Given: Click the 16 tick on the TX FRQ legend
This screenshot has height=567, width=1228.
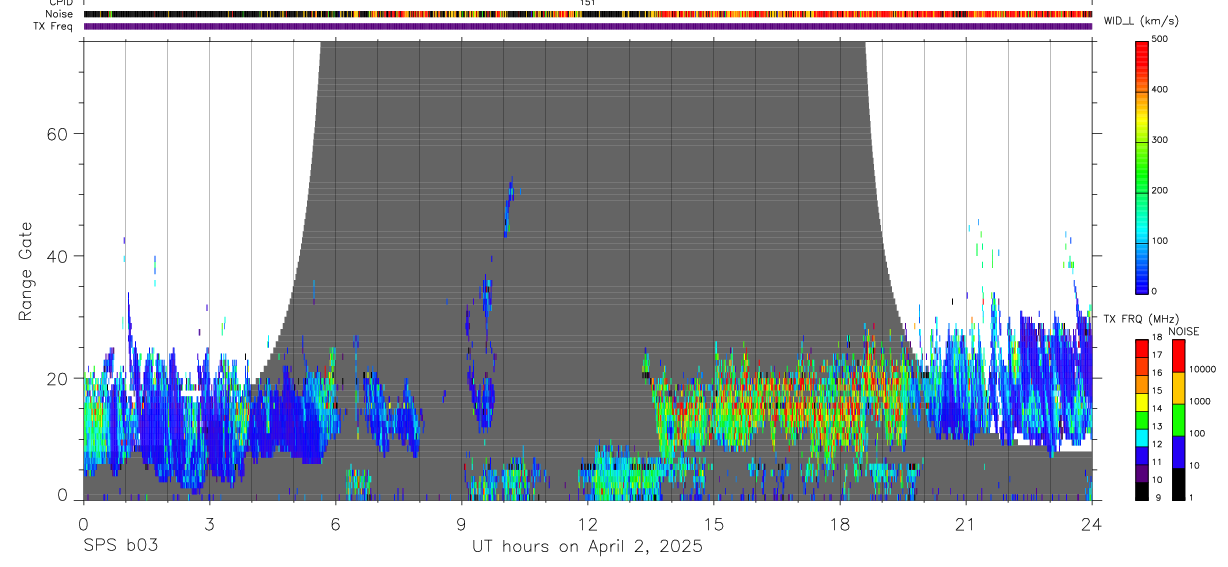Looking at the screenshot, I should click(1157, 373).
